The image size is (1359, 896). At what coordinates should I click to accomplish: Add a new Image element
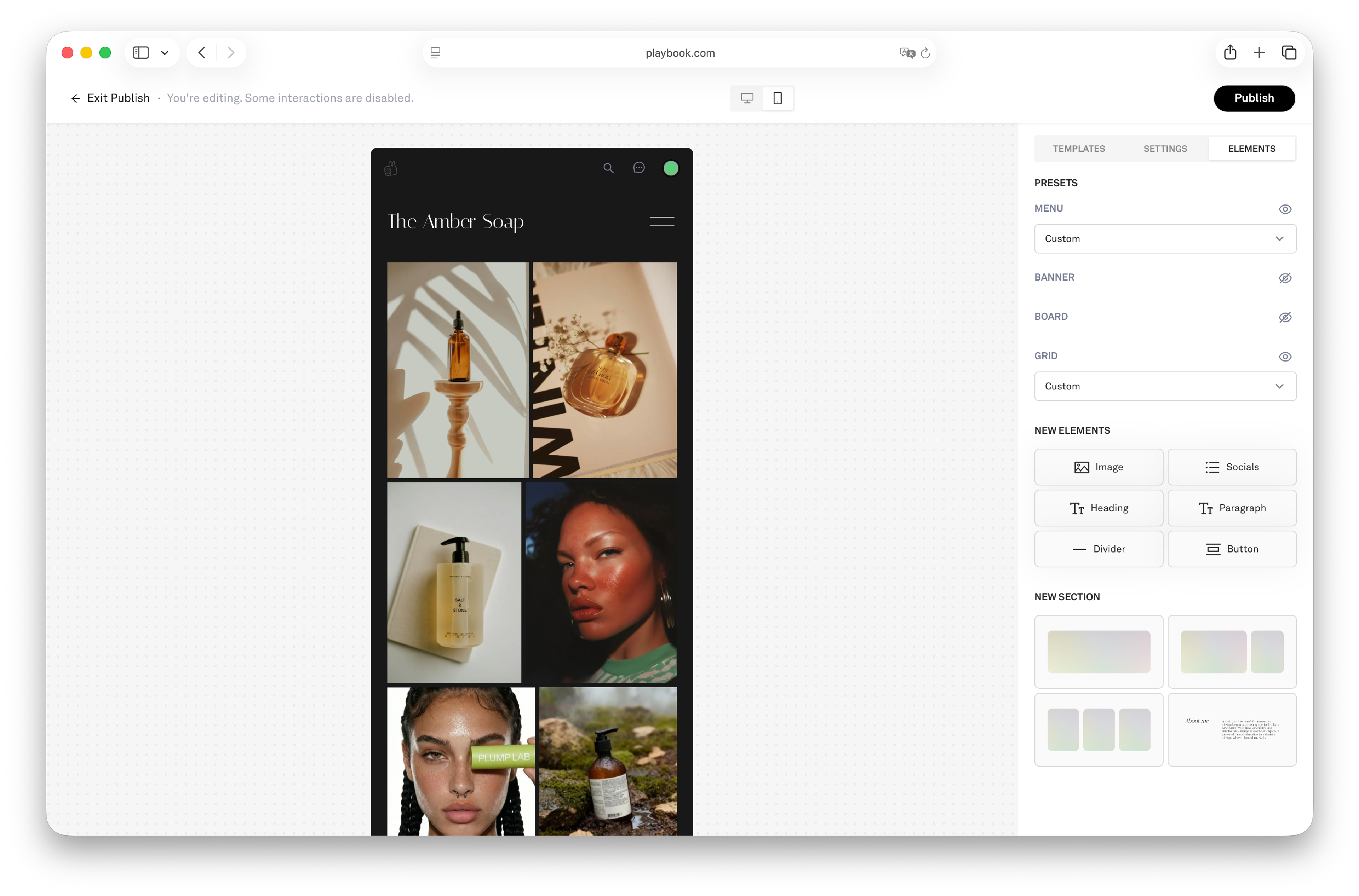coord(1098,467)
